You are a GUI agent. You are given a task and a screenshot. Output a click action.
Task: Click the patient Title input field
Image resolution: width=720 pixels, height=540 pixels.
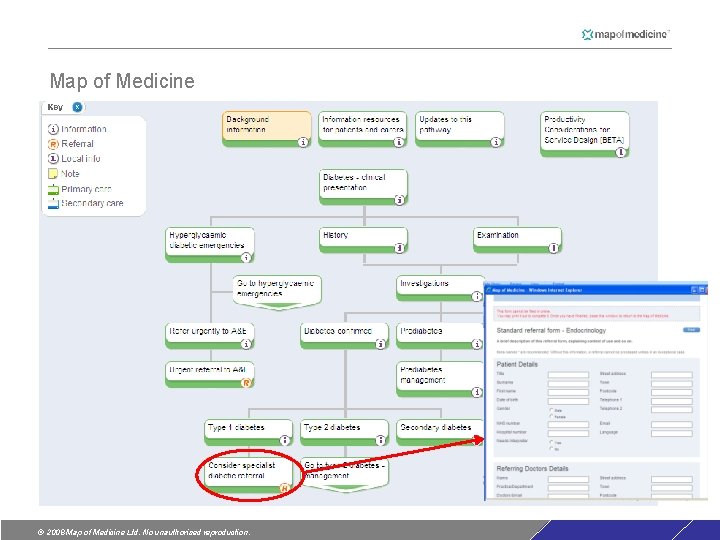click(568, 375)
